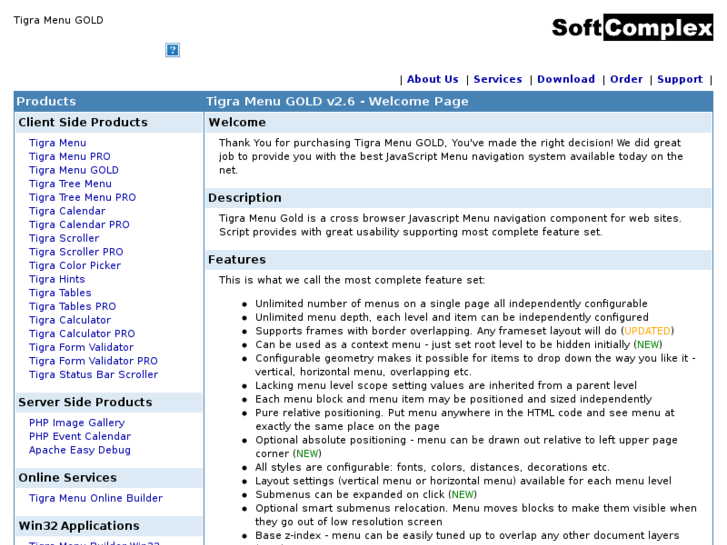Open the Tigra Menu PRO link
727x545 pixels.
tap(70, 156)
